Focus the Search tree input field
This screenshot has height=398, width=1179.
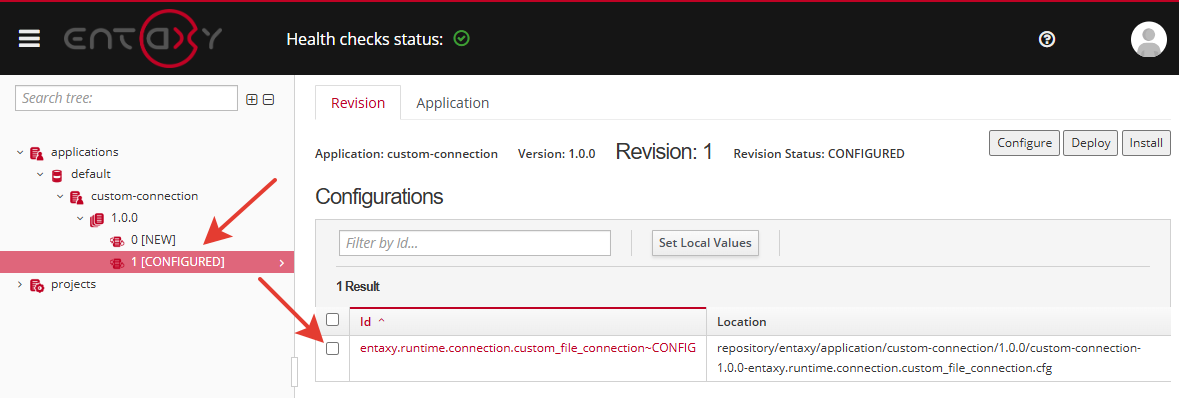[126, 98]
